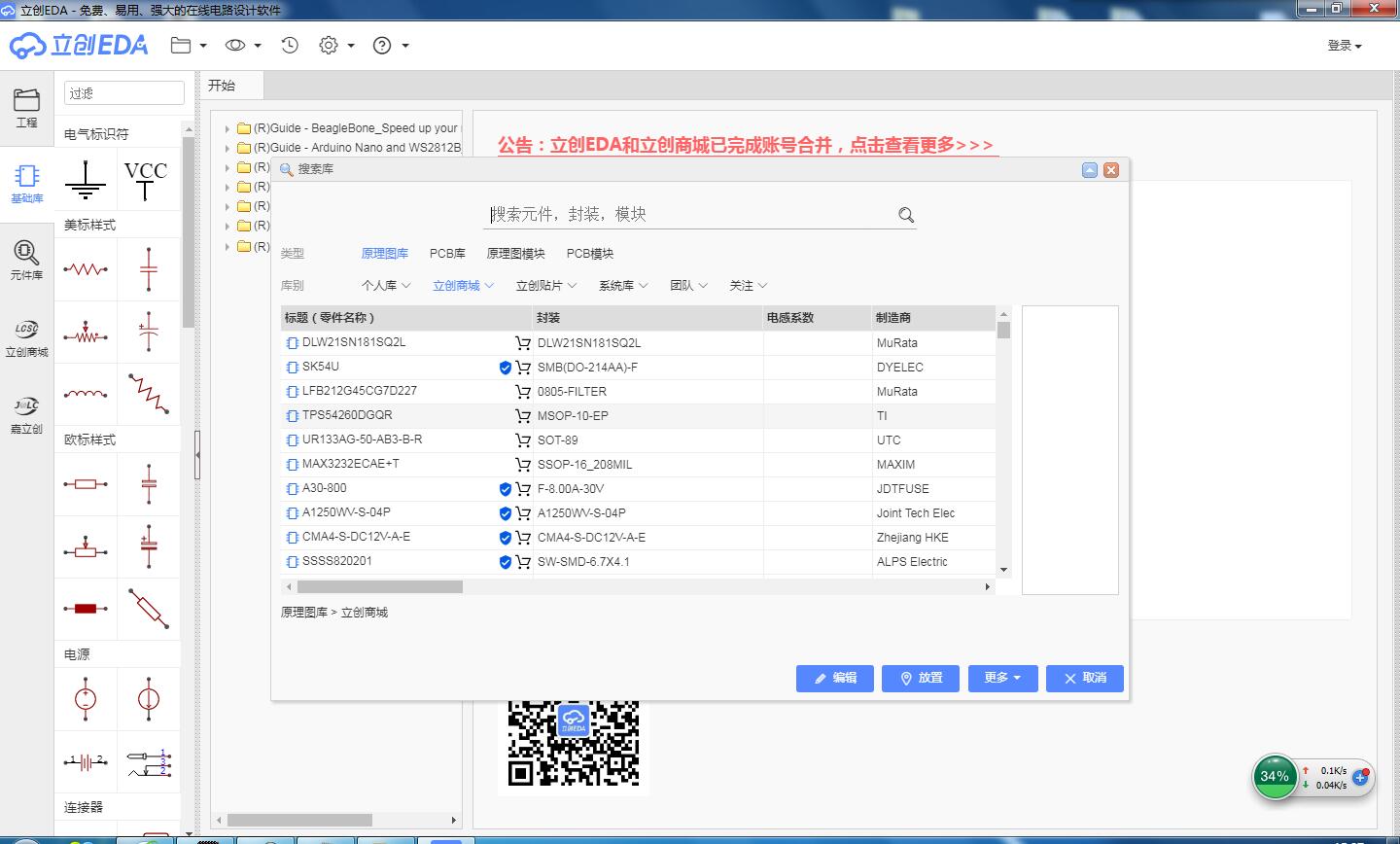Collapse the search library dialog
This screenshot has width=1400, height=844.
point(1090,170)
